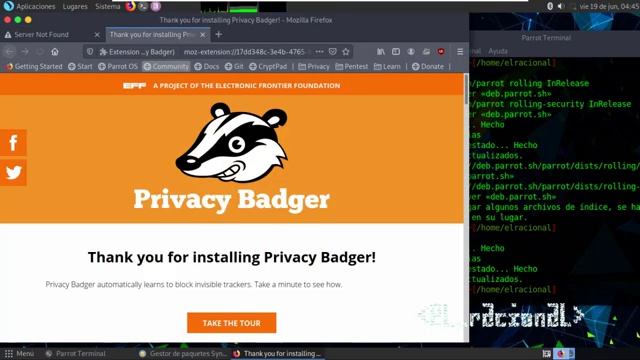
Task: Click the Privacy Badger red toolbar icon
Action: tap(441, 52)
